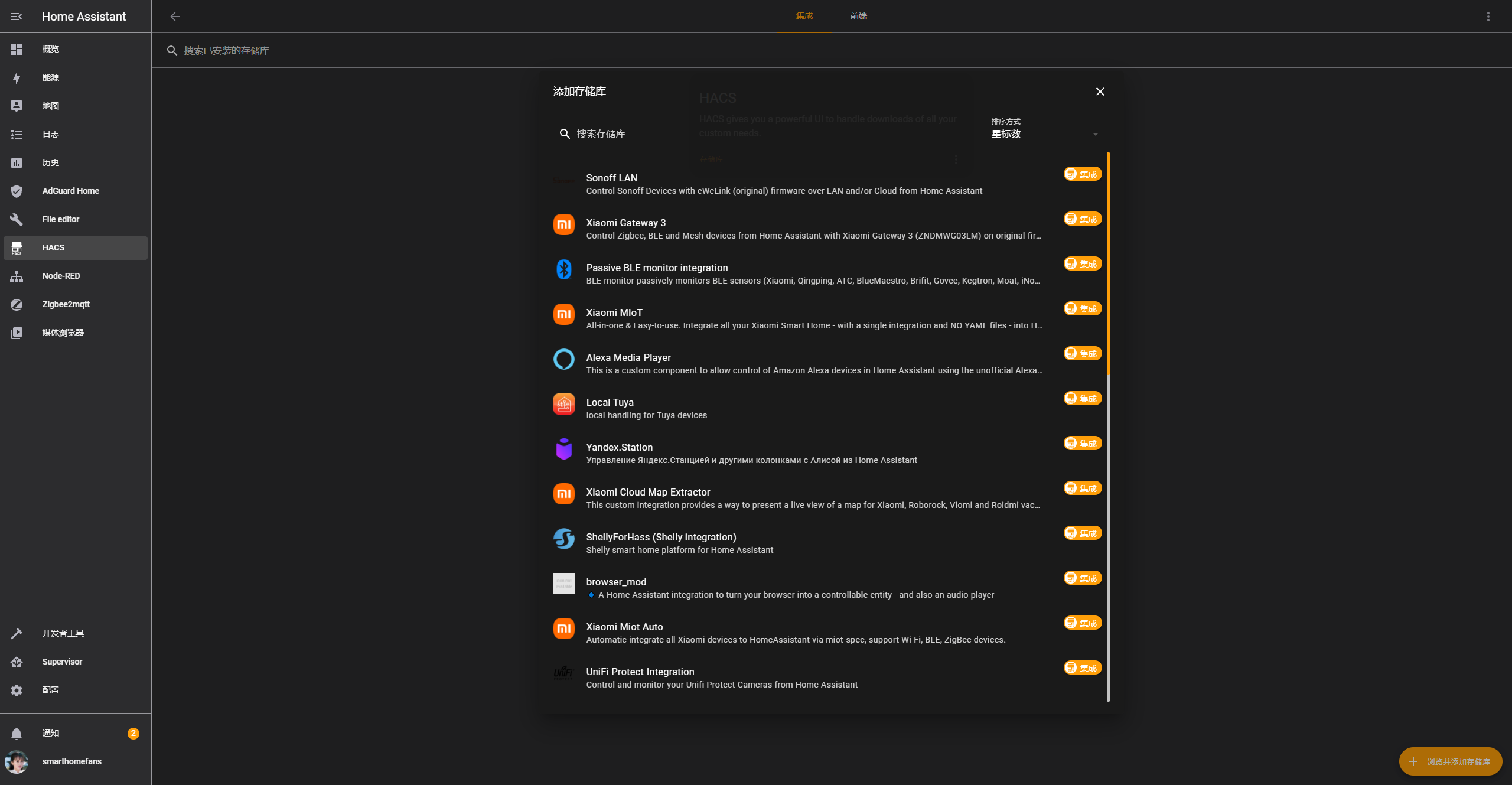Click the UniFi Protect logo icon
The width and height of the screenshot is (1512, 785).
[564, 673]
